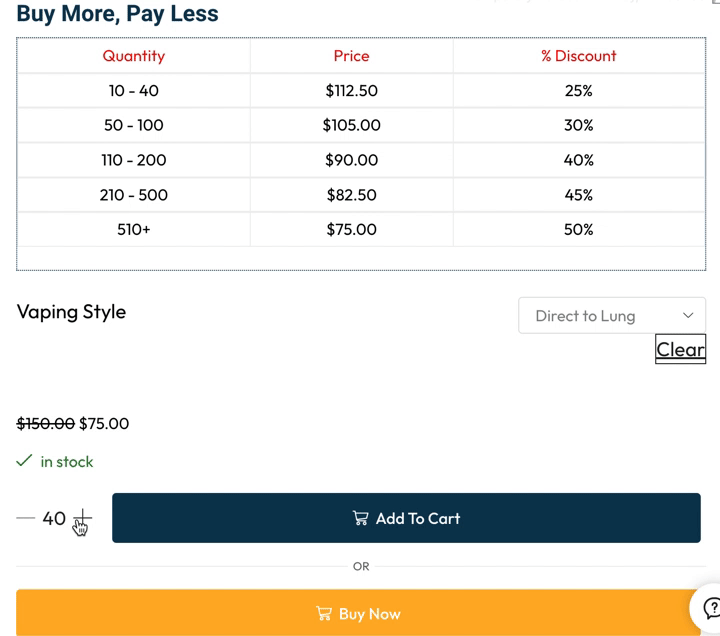720x636 pixels.
Task: Click the % Discount column header
Action: pyautogui.click(x=578, y=56)
